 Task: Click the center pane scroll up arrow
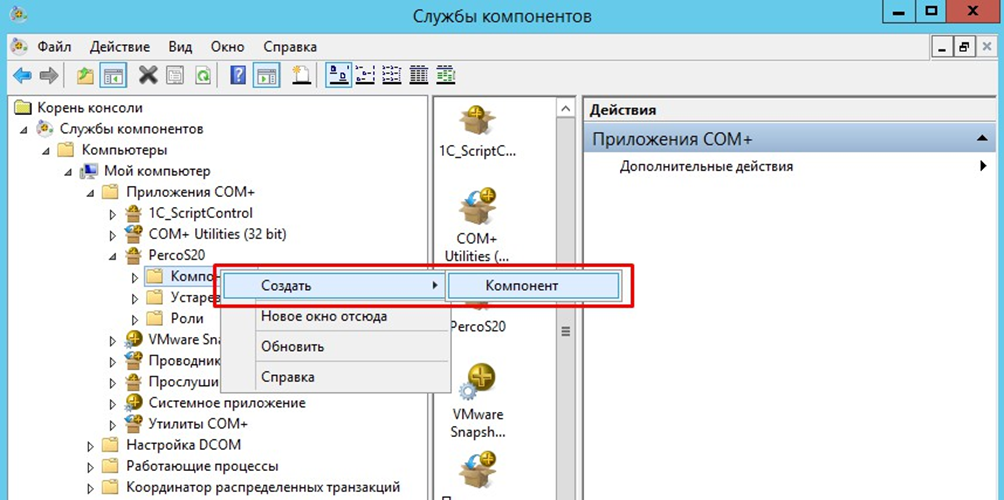(x=566, y=109)
